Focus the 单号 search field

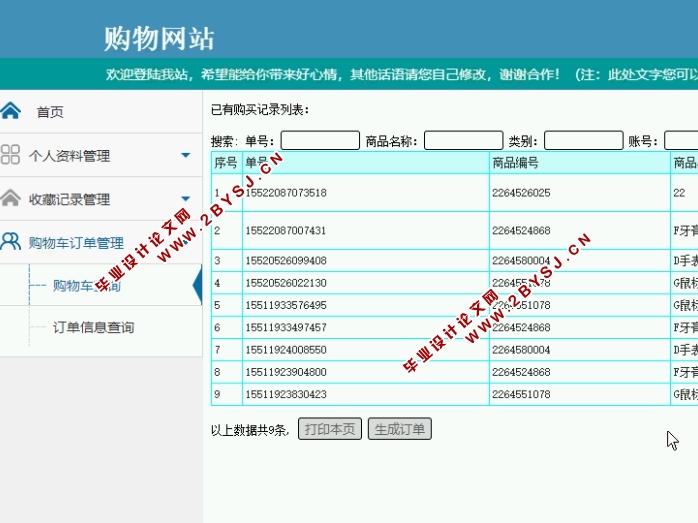[321, 141]
